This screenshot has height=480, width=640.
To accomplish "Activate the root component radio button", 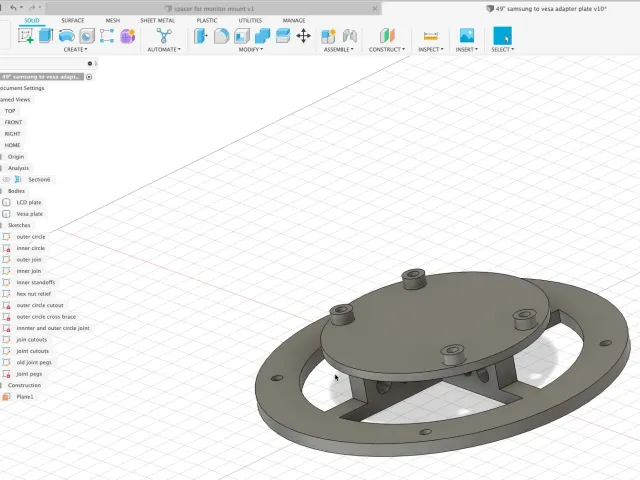I will coord(89,77).
